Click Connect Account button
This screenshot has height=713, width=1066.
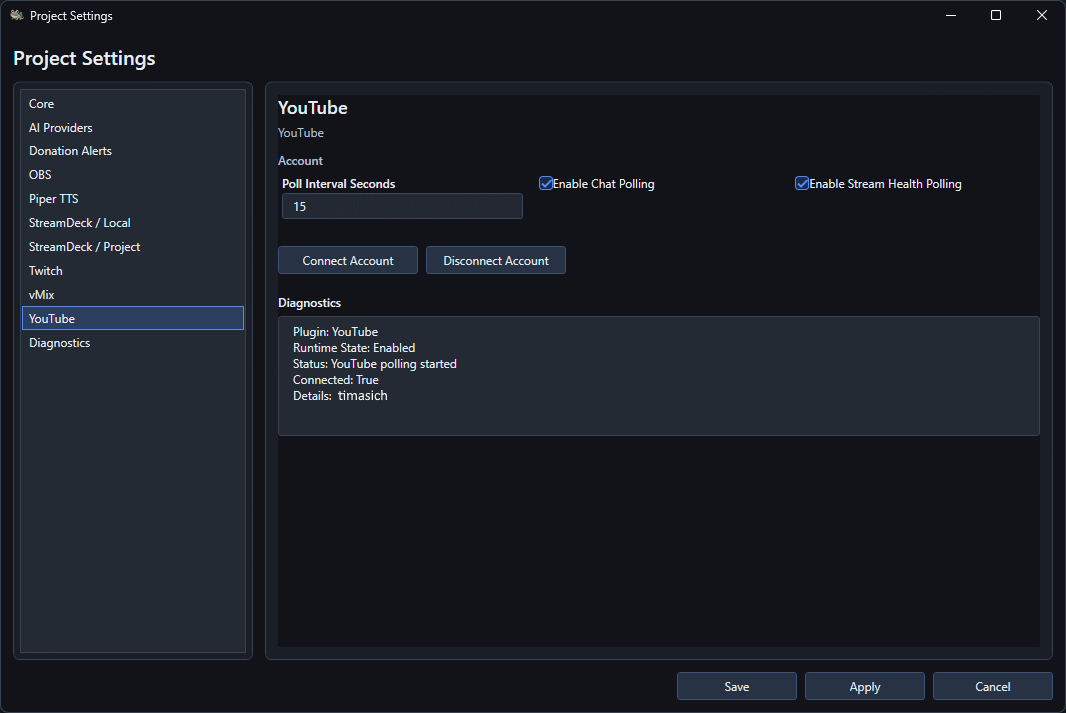[348, 260]
